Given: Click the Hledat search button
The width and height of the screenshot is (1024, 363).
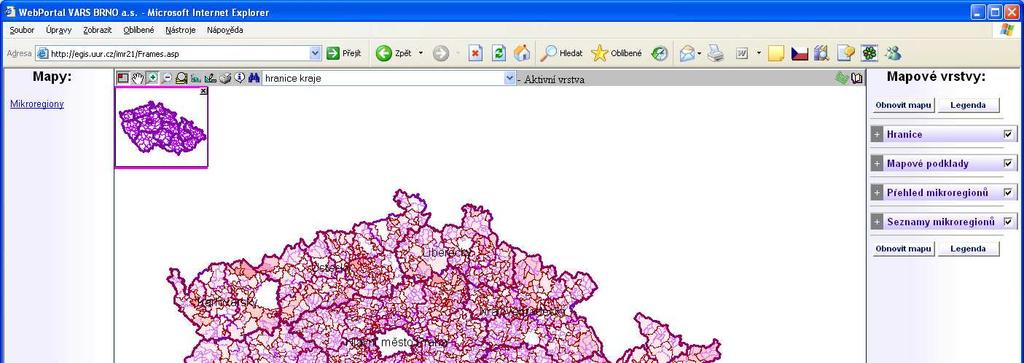Looking at the screenshot, I should click(562, 54).
